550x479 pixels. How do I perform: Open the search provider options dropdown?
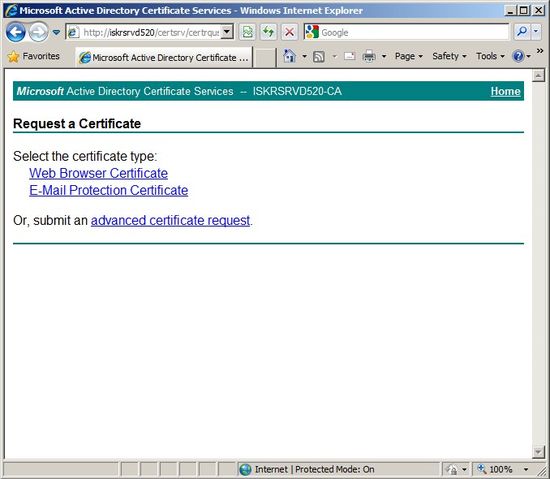536,32
